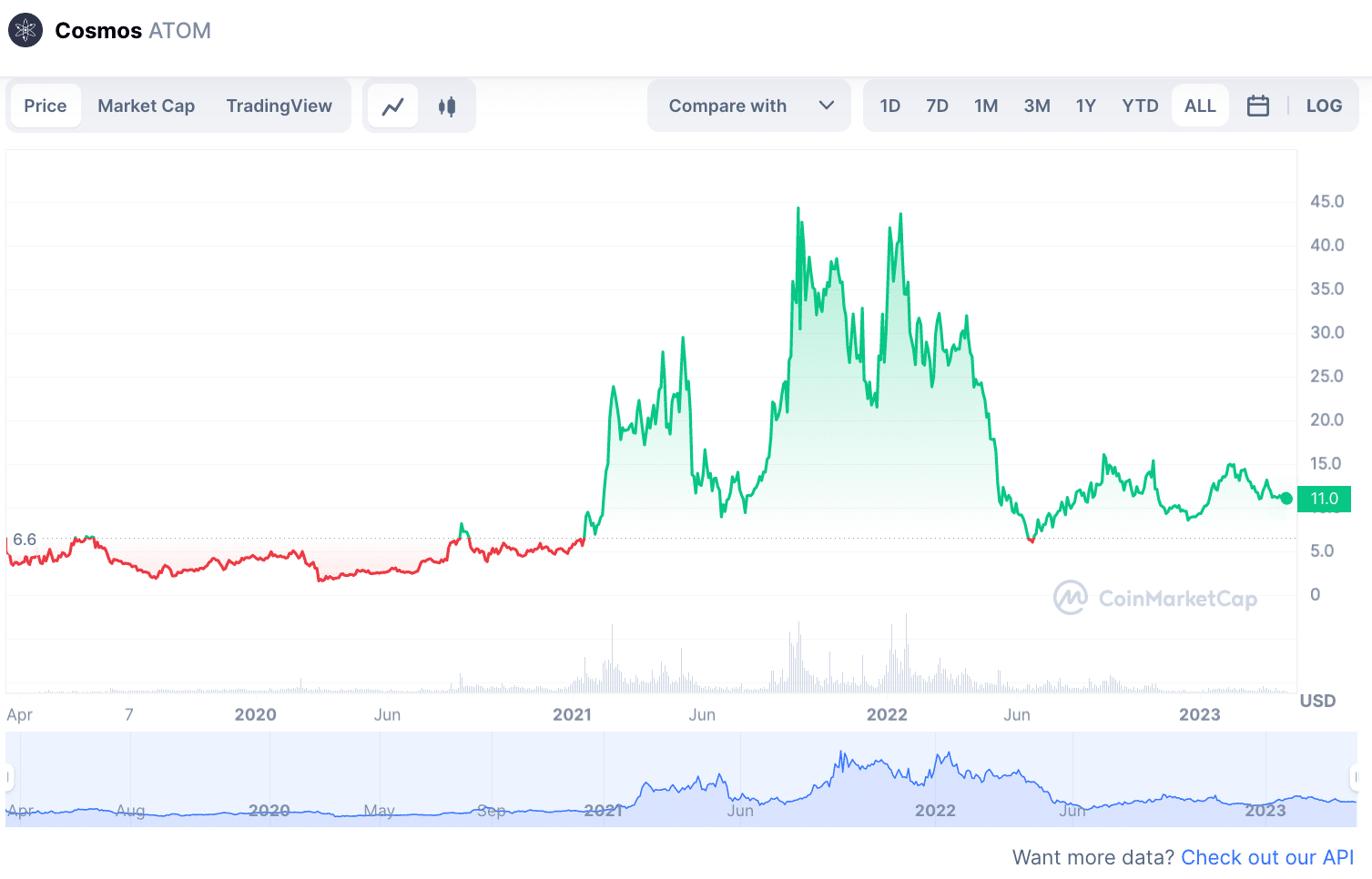
Task: Set time range to 1M
Action: (x=986, y=106)
